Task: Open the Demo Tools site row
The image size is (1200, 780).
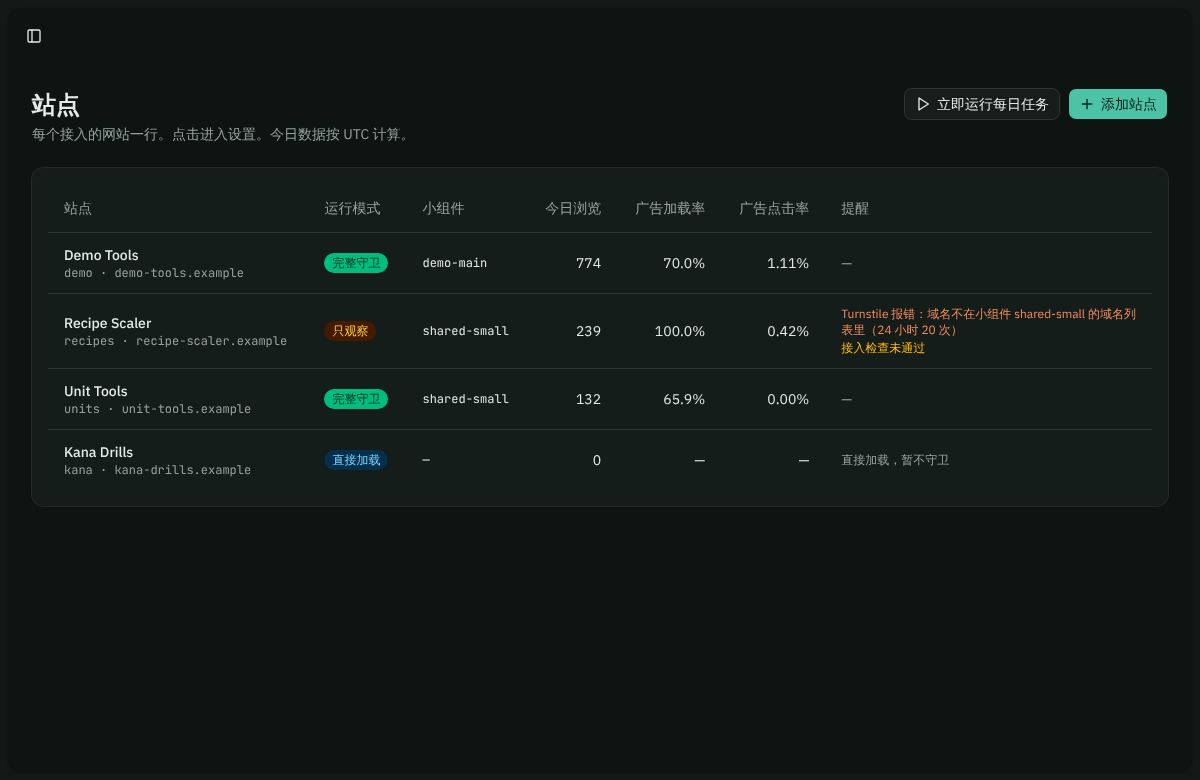Action: (x=600, y=263)
